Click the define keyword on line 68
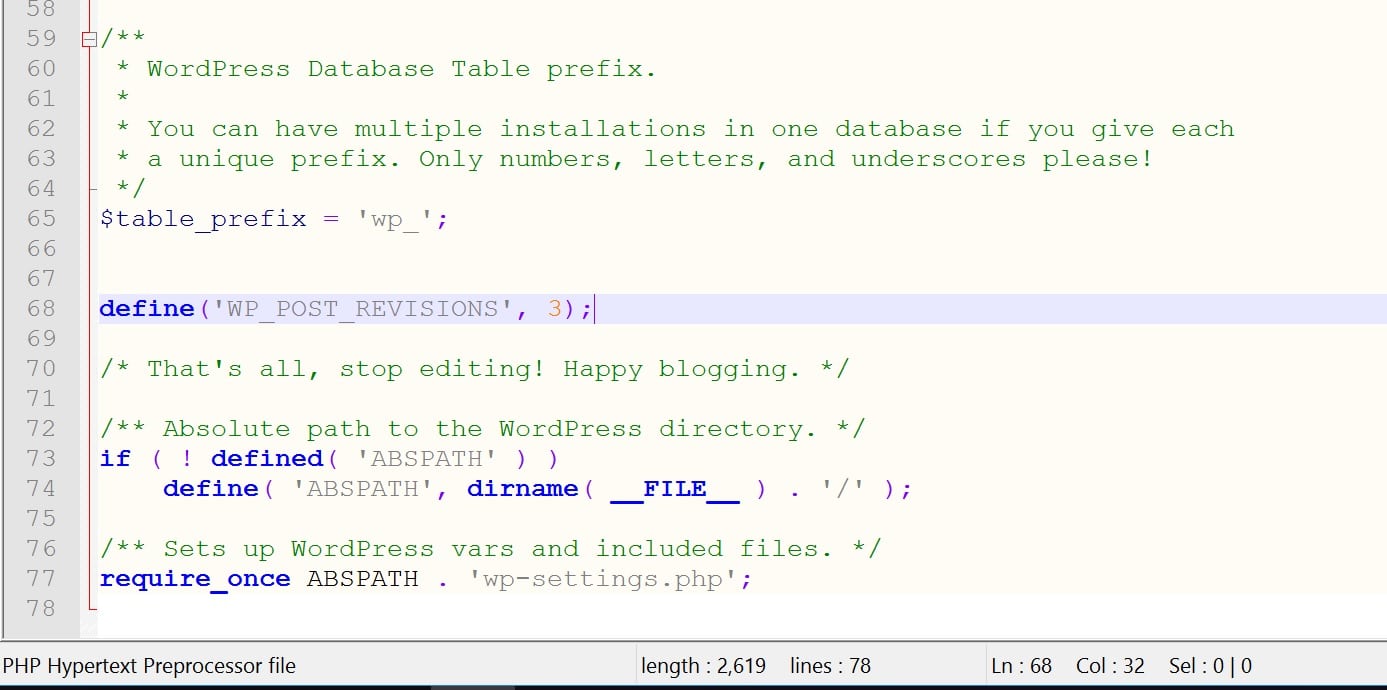1387x690 pixels. [146, 308]
